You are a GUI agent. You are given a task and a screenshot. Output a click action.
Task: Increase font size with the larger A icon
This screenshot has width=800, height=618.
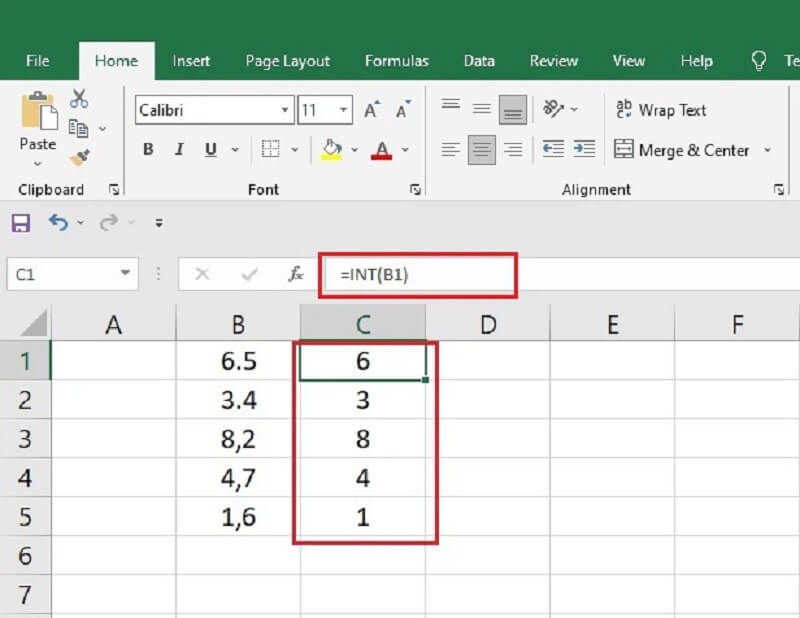371,110
